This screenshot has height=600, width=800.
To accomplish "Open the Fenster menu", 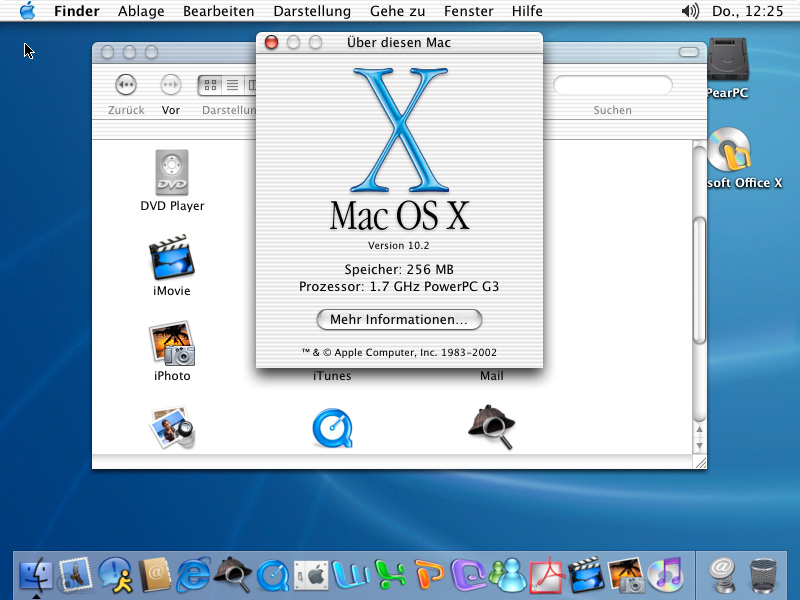I will pyautogui.click(x=468, y=11).
